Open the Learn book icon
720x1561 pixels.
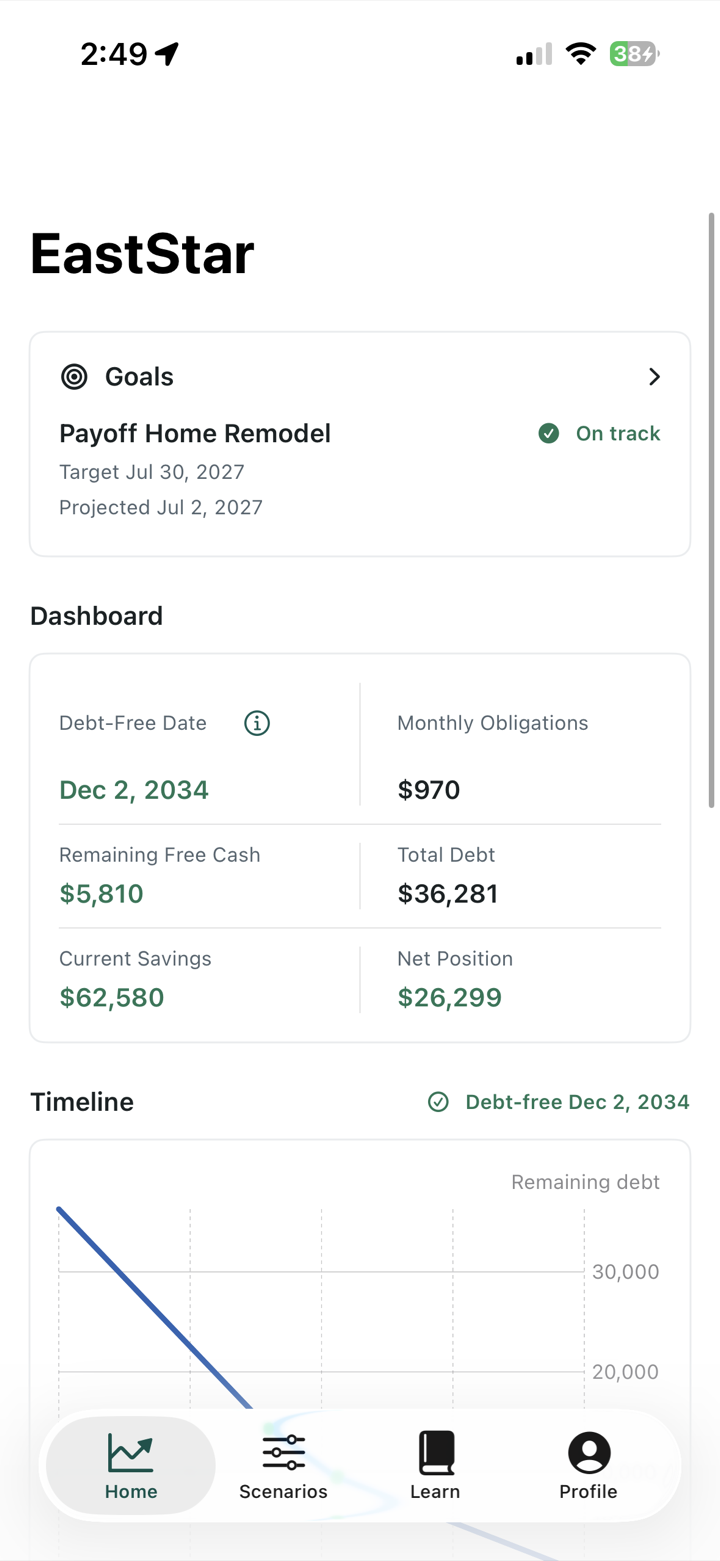(x=436, y=1453)
